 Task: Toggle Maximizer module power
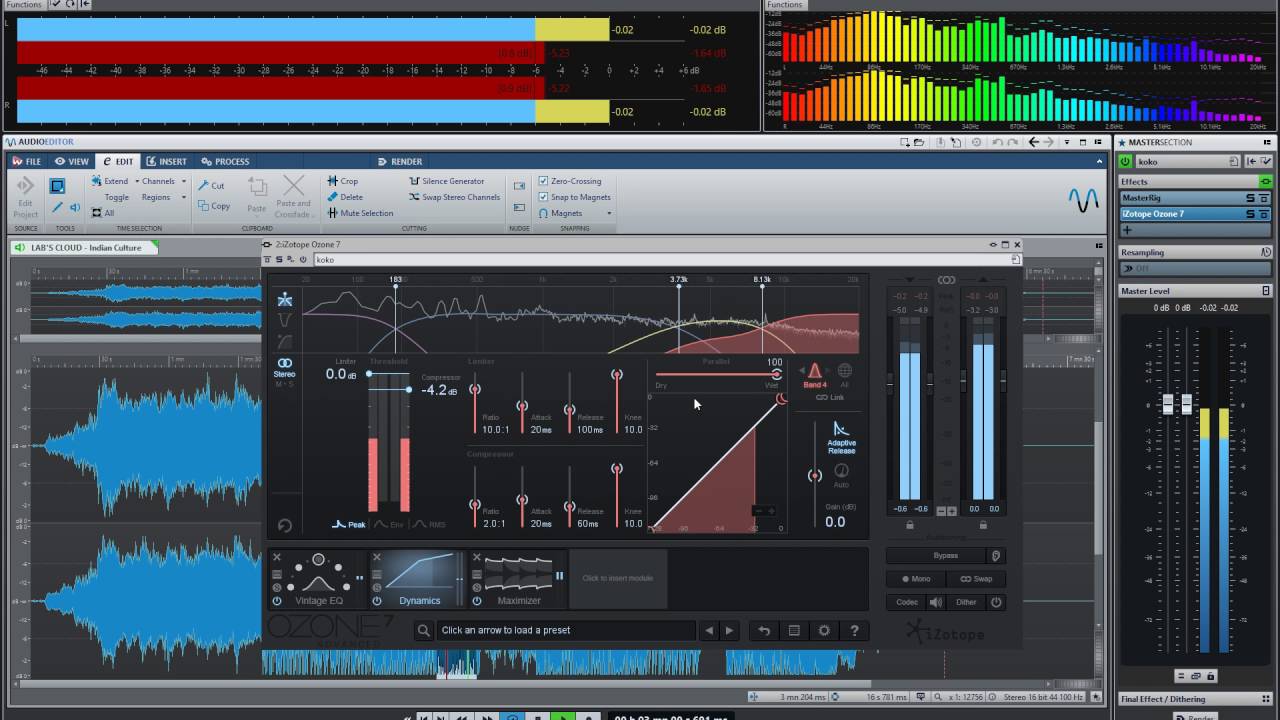coord(477,601)
